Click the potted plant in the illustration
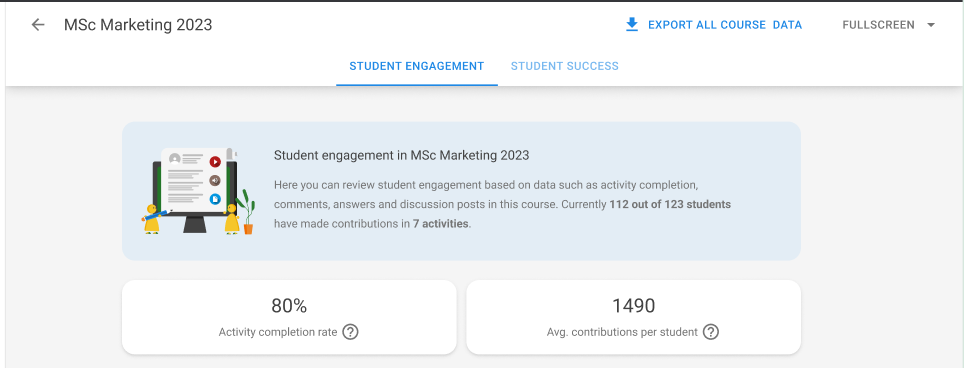The width and height of the screenshot is (964, 368). [247, 212]
